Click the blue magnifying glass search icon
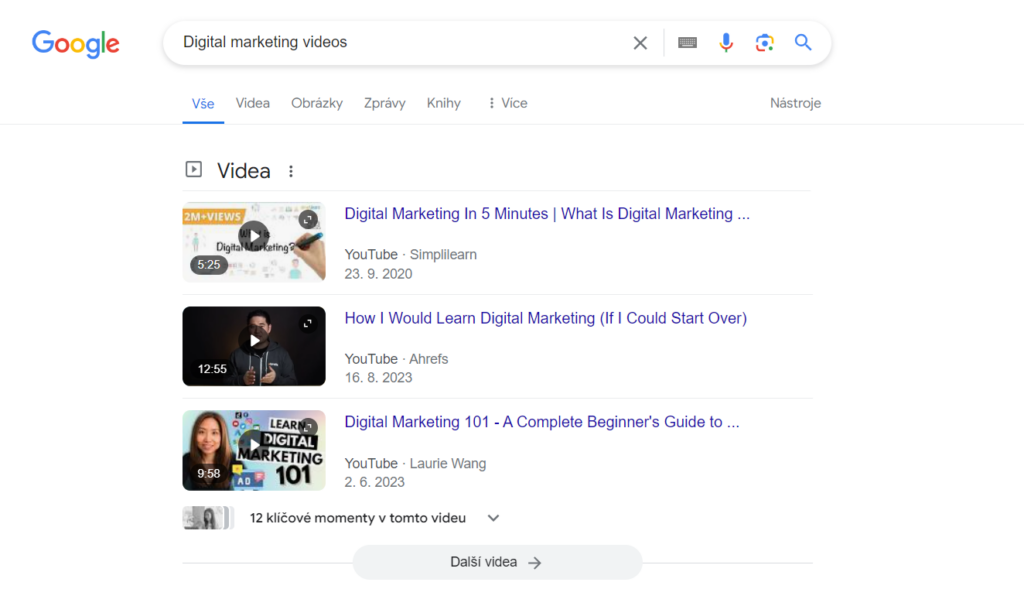This screenshot has width=1024, height=589. pos(803,42)
